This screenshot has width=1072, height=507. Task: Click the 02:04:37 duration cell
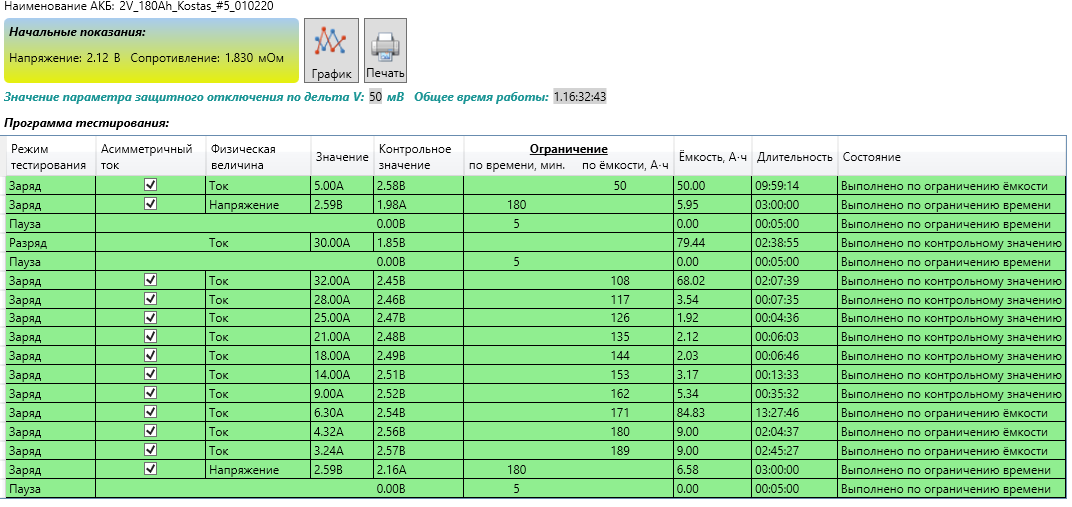click(795, 432)
